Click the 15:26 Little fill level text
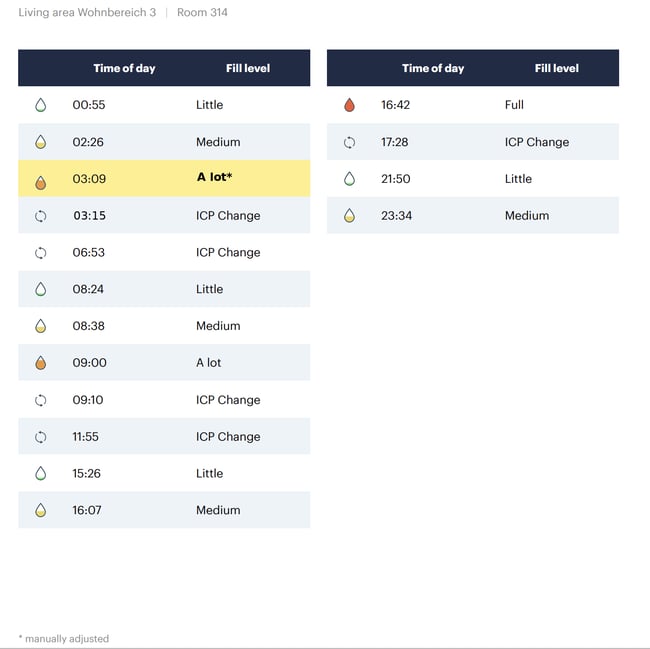Screen dimensions: 650x649 (x=209, y=473)
